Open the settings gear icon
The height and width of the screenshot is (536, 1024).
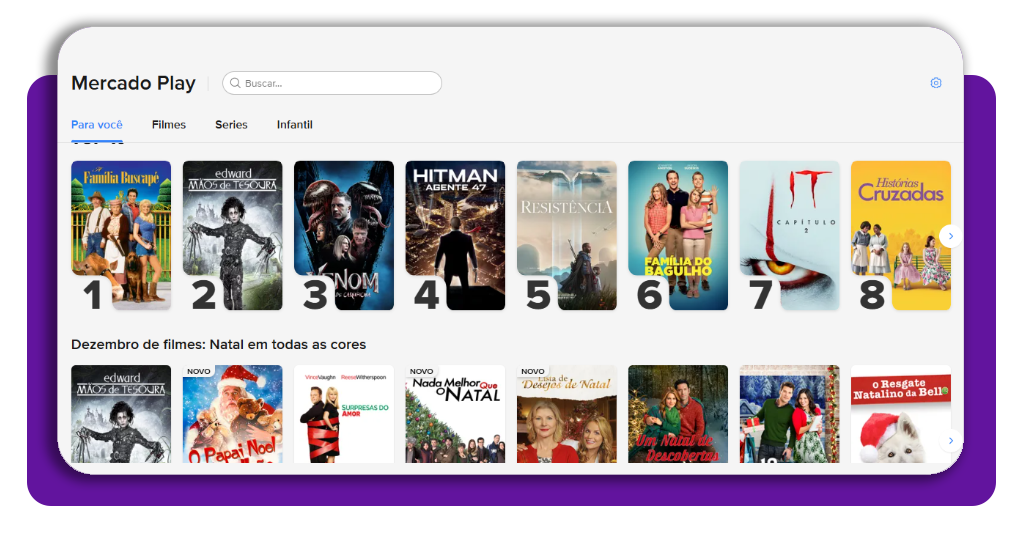tap(936, 83)
